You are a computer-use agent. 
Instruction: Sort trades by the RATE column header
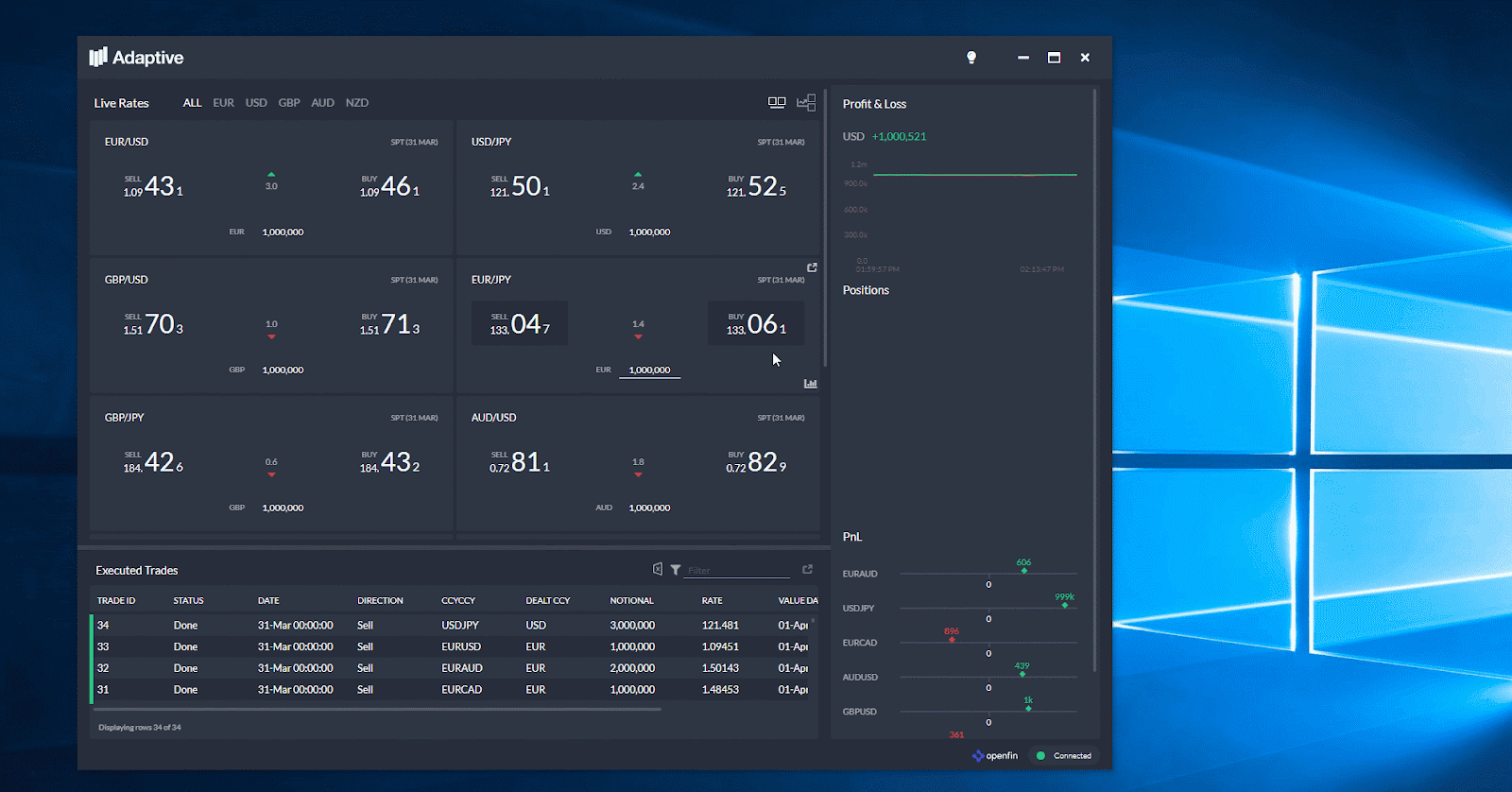pos(712,600)
